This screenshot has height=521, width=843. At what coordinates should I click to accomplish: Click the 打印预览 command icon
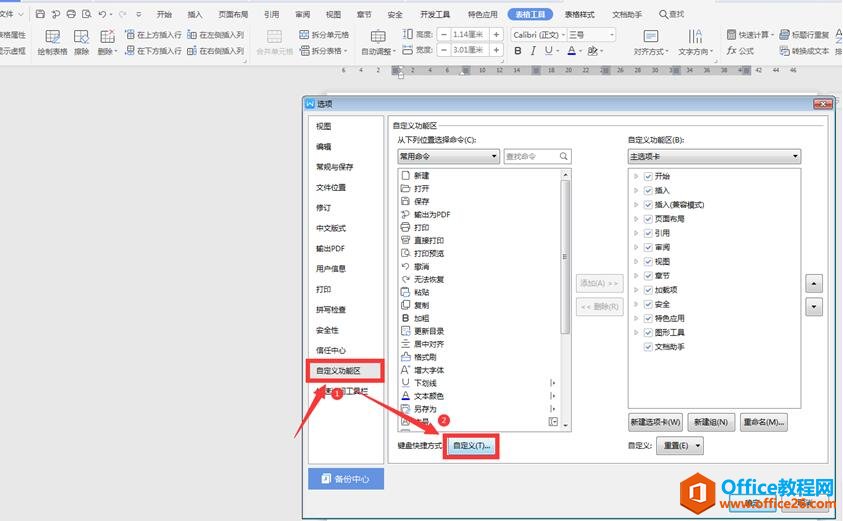(x=405, y=253)
